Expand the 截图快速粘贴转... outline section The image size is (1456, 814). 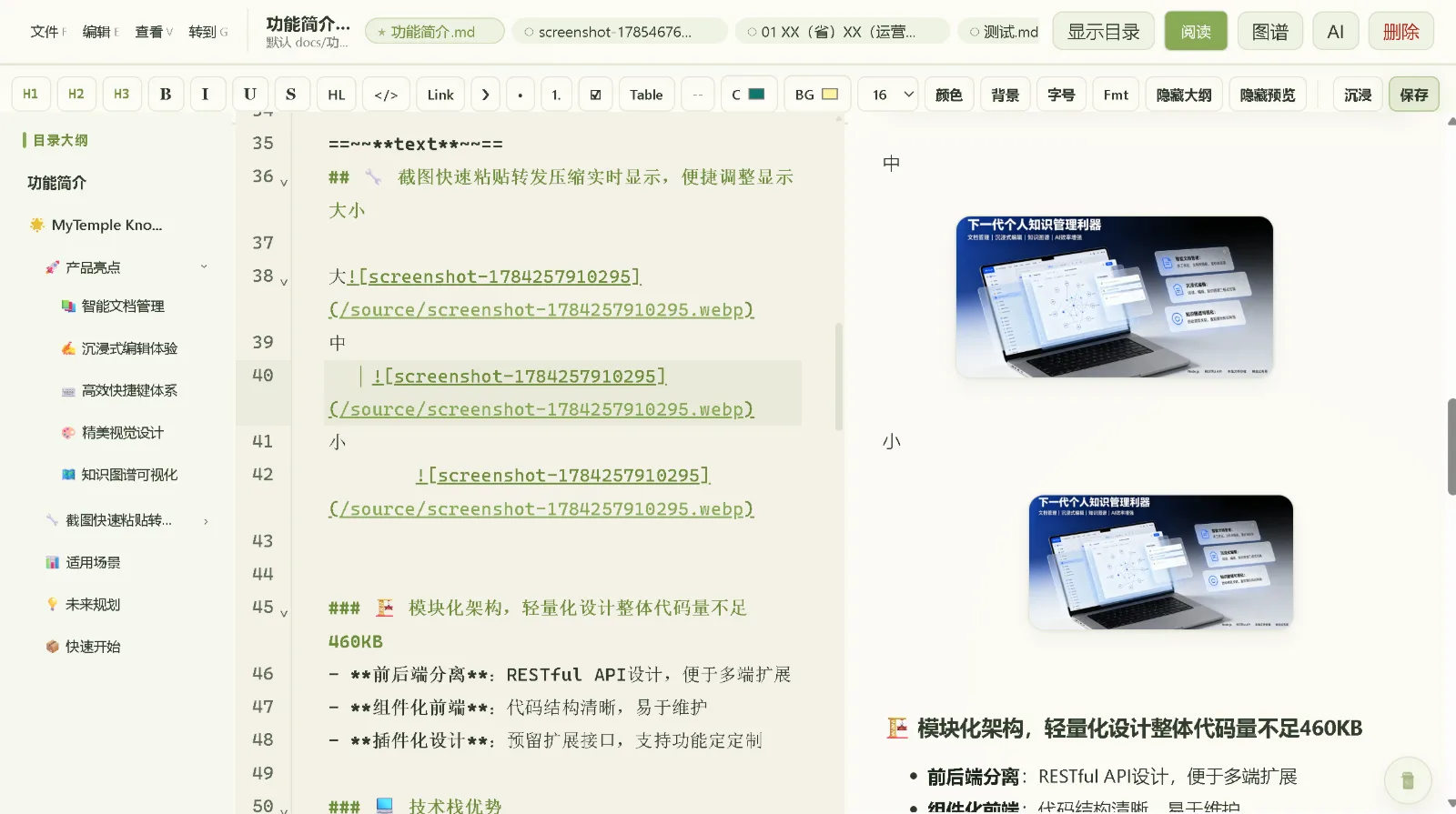(206, 521)
